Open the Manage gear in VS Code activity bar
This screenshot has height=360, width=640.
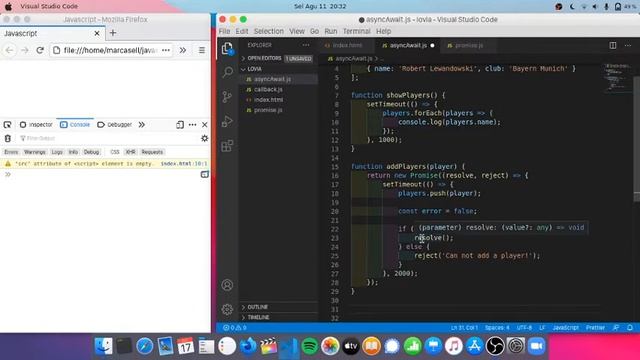click(227, 309)
